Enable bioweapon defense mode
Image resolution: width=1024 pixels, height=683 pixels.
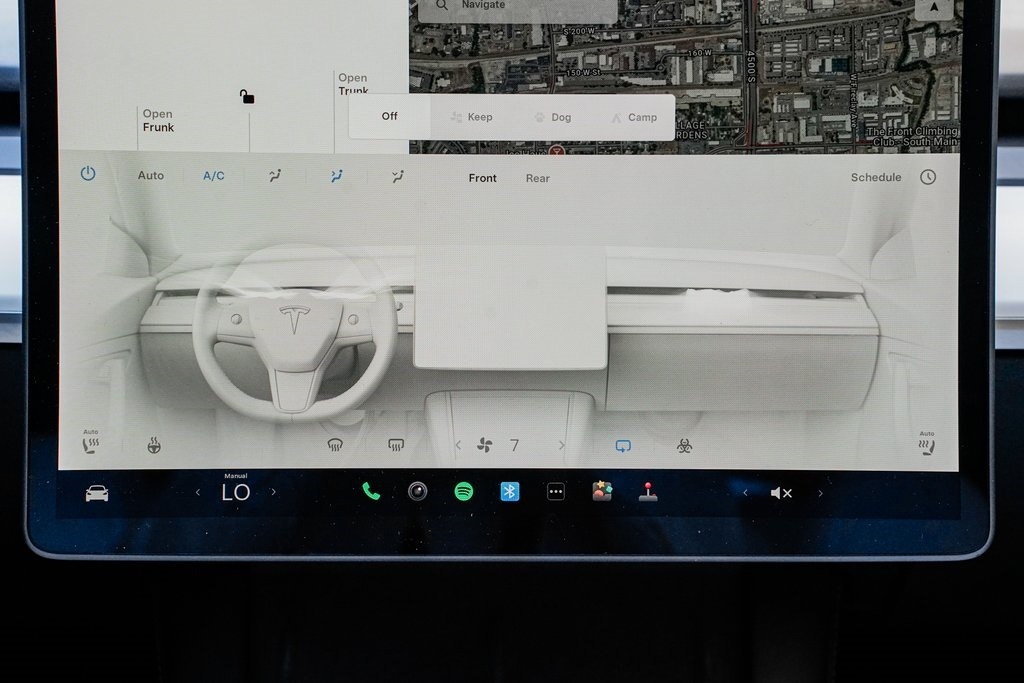684,446
